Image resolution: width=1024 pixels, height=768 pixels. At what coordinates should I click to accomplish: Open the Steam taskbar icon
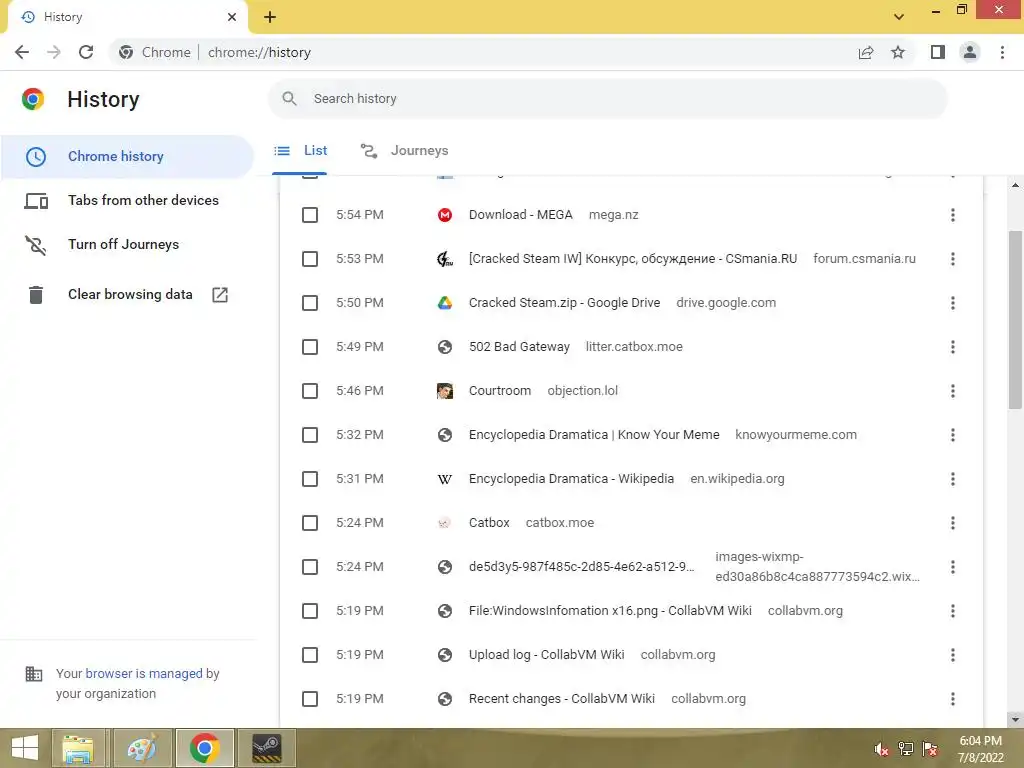267,748
